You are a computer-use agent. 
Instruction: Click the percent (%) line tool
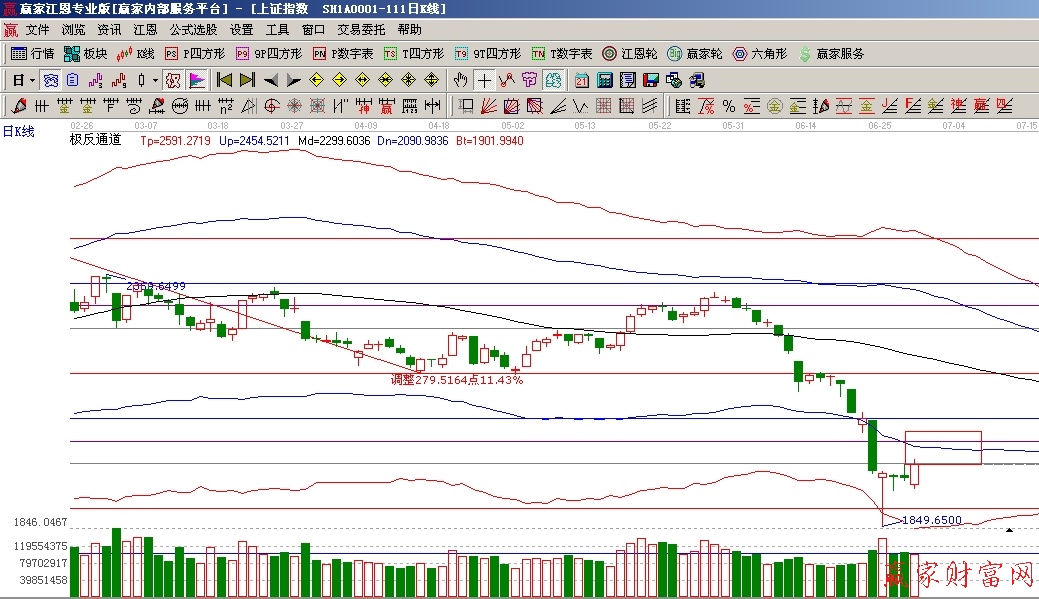tap(728, 105)
